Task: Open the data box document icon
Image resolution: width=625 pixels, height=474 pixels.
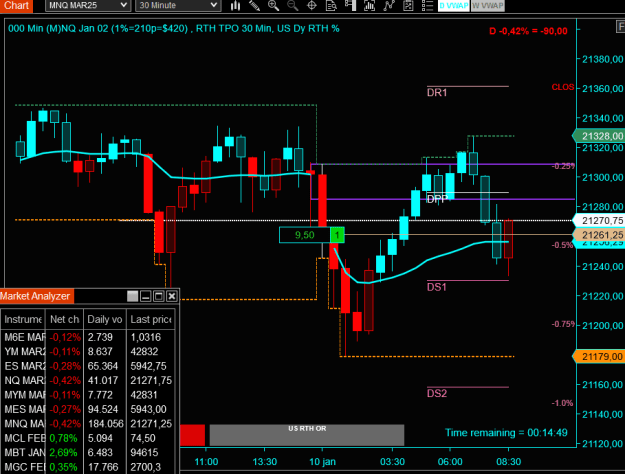Action: click(x=331, y=6)
